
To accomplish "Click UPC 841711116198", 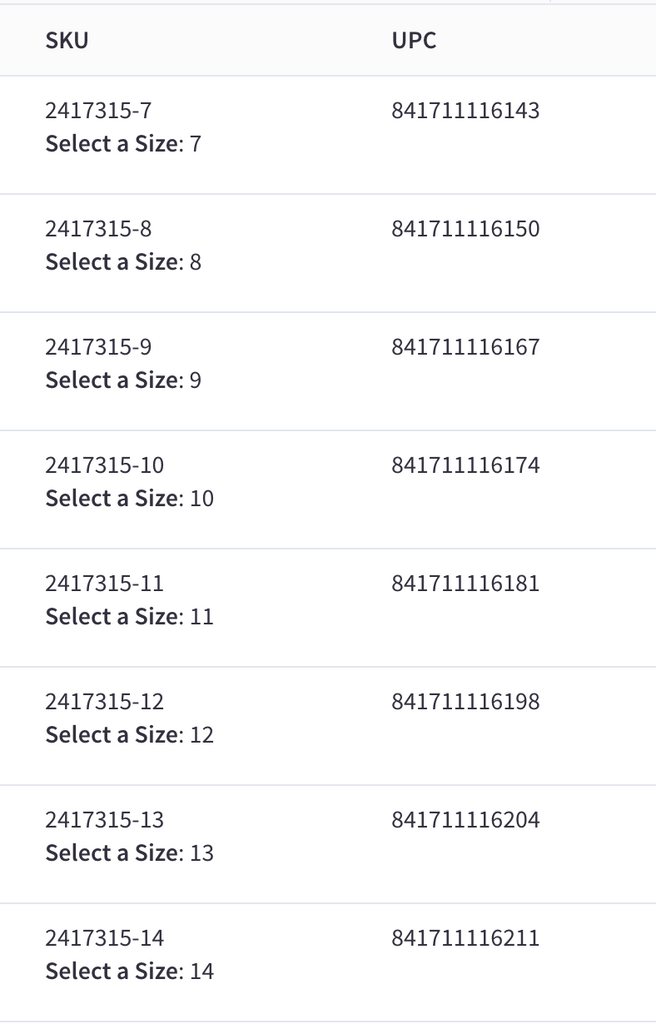I will (x=465, y=701).
